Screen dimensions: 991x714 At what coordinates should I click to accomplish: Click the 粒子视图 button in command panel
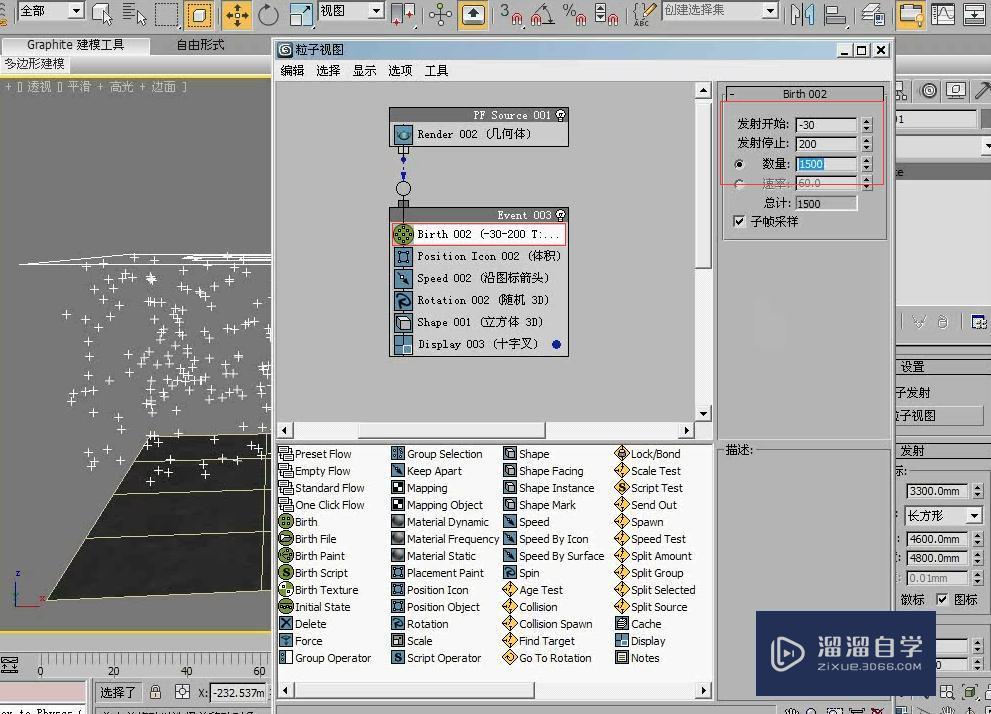point(939,416)
